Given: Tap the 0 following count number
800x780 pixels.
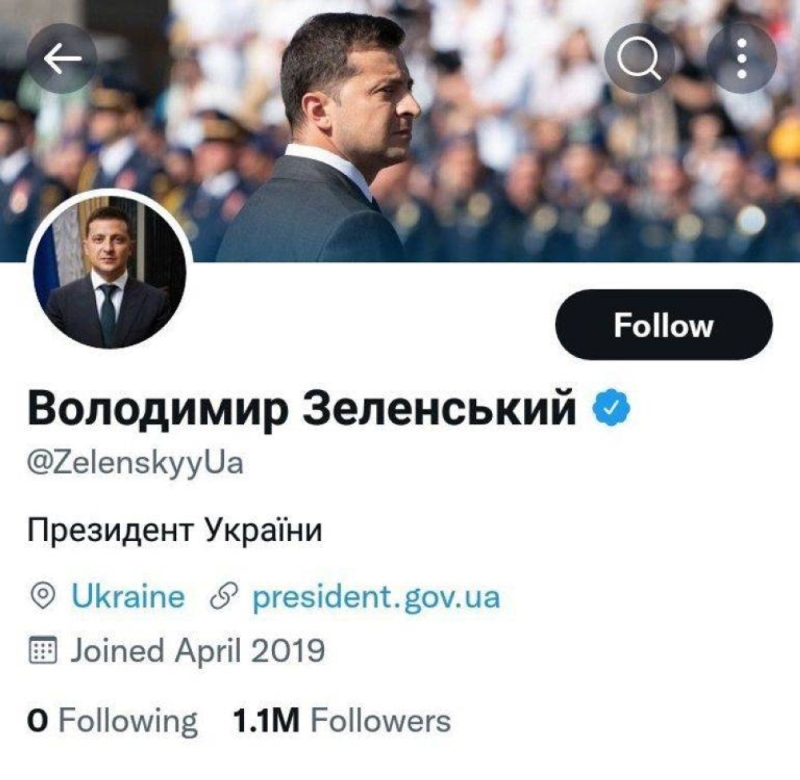Looking at the screenshot, I should [38, 720].
